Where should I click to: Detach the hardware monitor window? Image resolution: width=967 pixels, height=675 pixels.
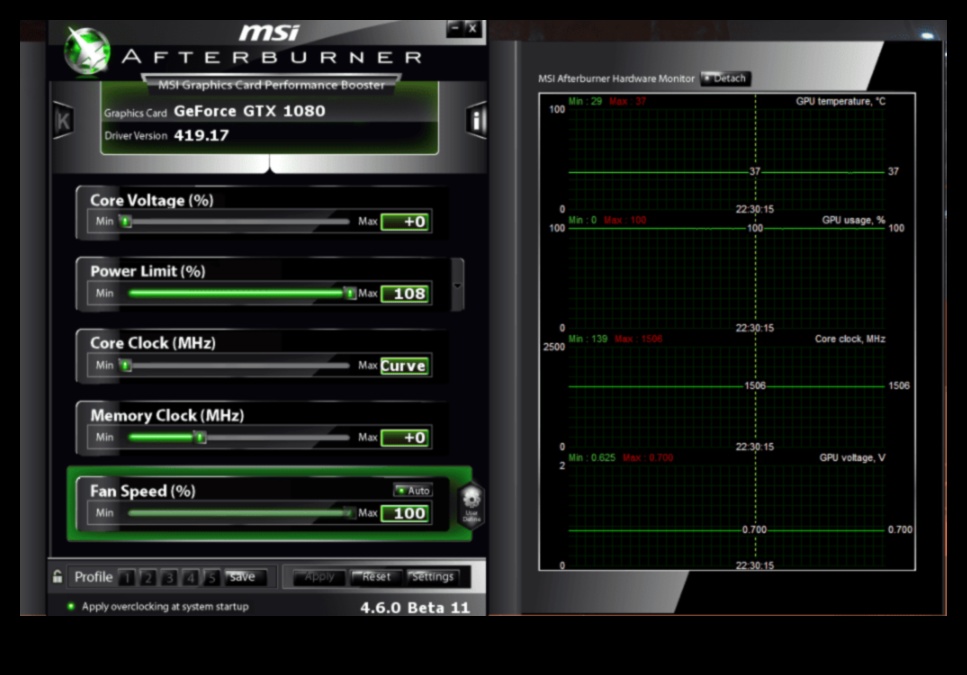coord(725,78)
